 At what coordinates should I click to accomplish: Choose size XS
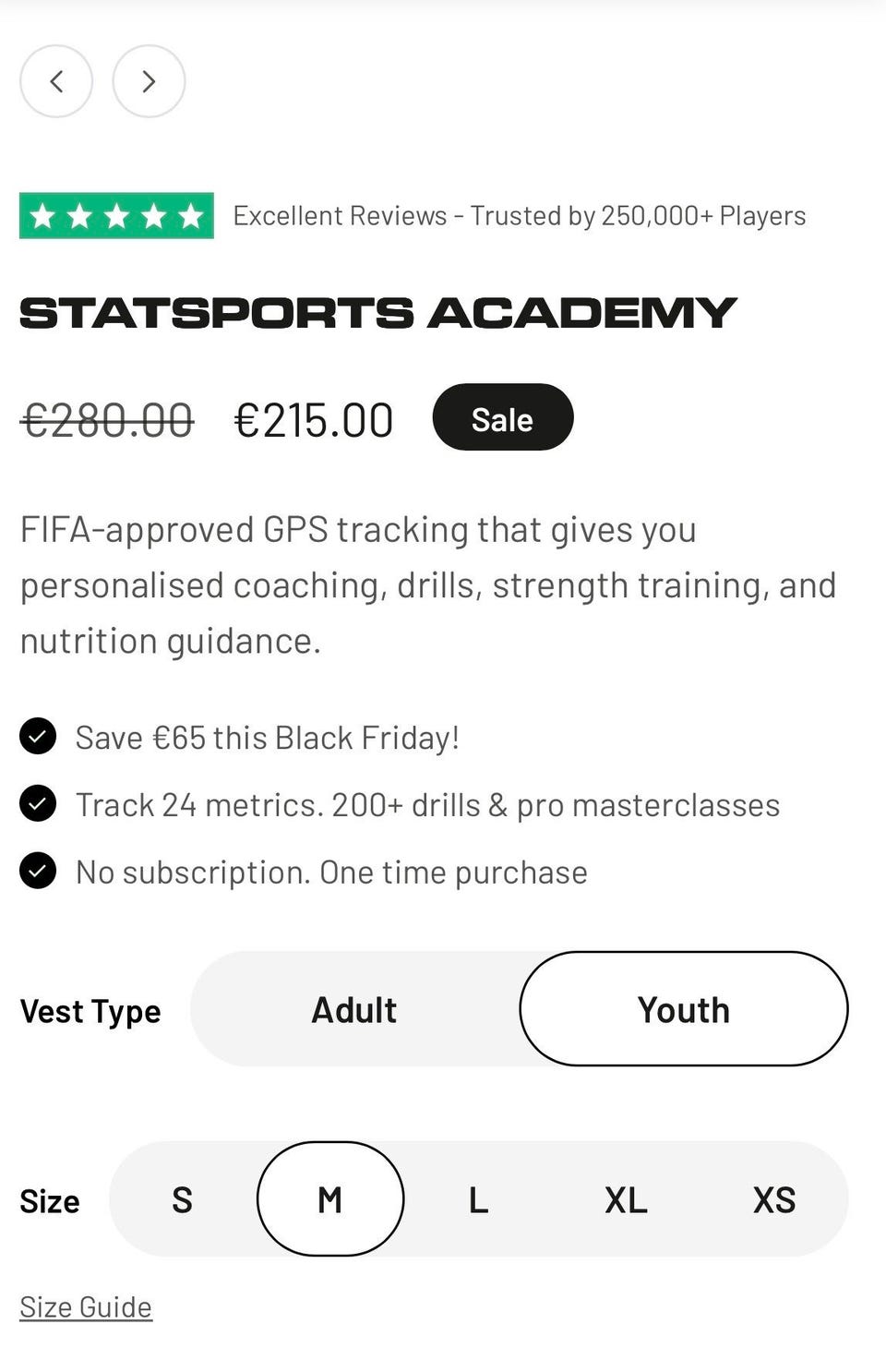(773, 1199)
